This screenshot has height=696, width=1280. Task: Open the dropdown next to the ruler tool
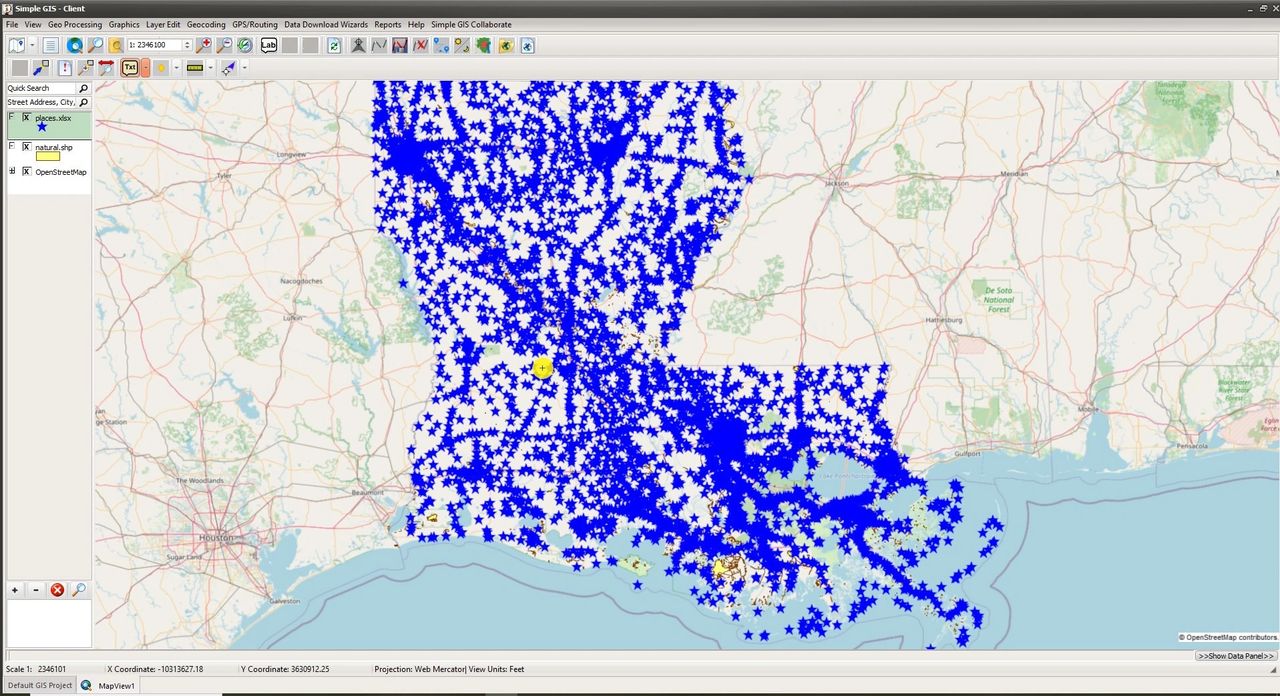tap(210, 68)
